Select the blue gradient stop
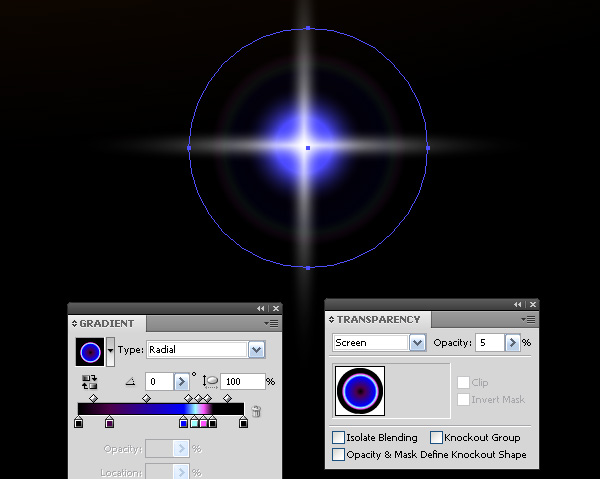This screenshot has width=600, height=479. click(x=184, y=422)
